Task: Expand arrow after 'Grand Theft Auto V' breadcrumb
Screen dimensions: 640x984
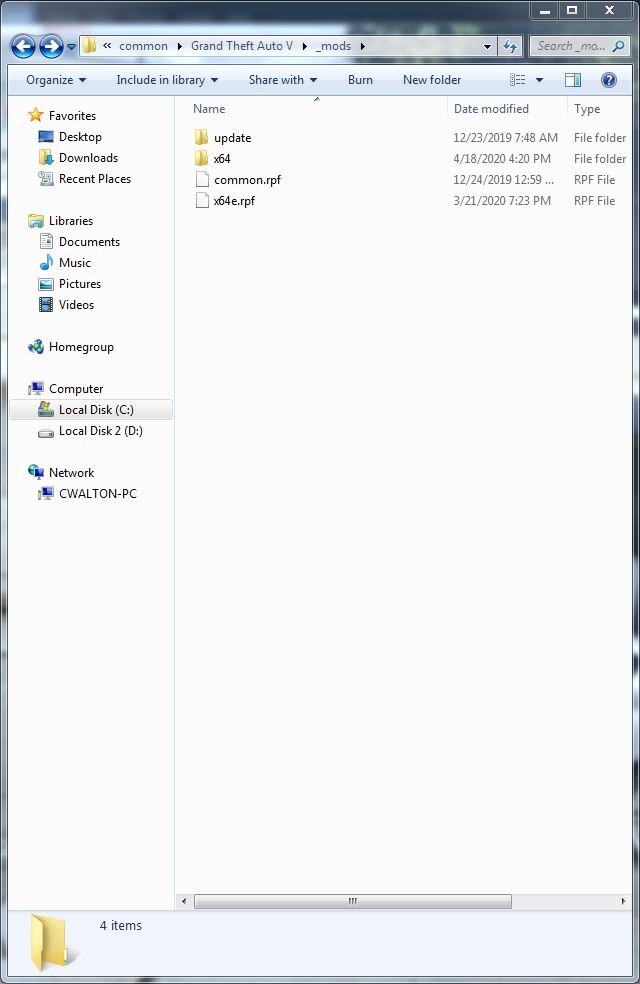Action: (304, 46)
